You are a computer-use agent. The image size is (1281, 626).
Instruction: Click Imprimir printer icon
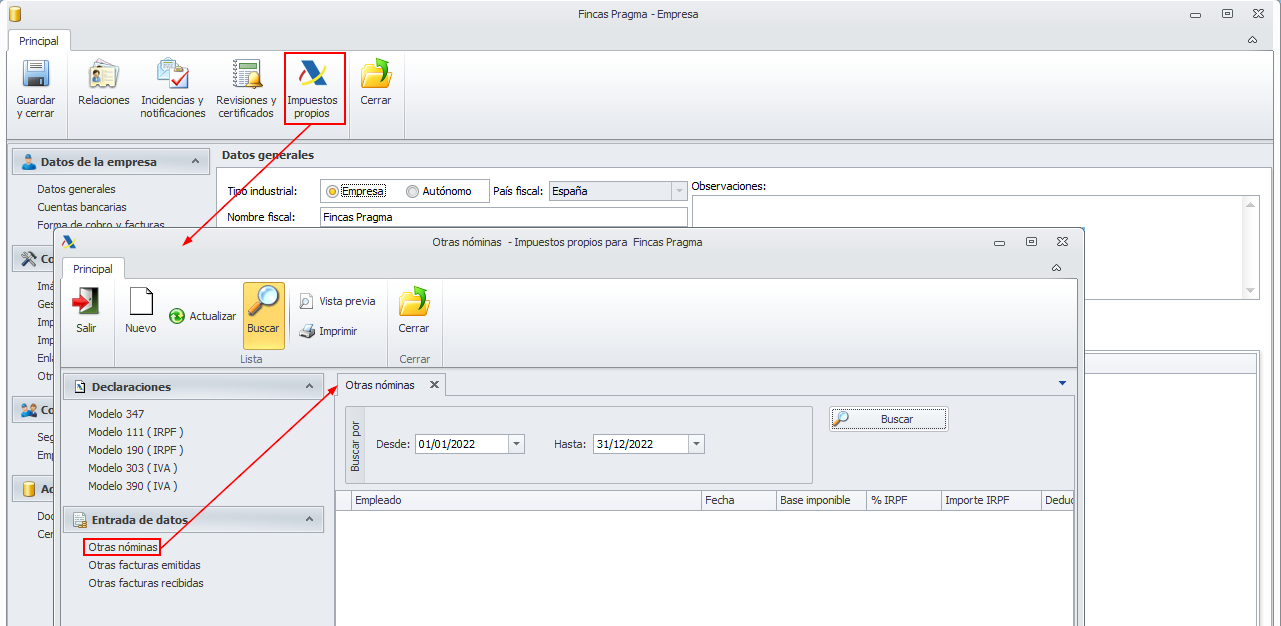(x=307, y=331)
